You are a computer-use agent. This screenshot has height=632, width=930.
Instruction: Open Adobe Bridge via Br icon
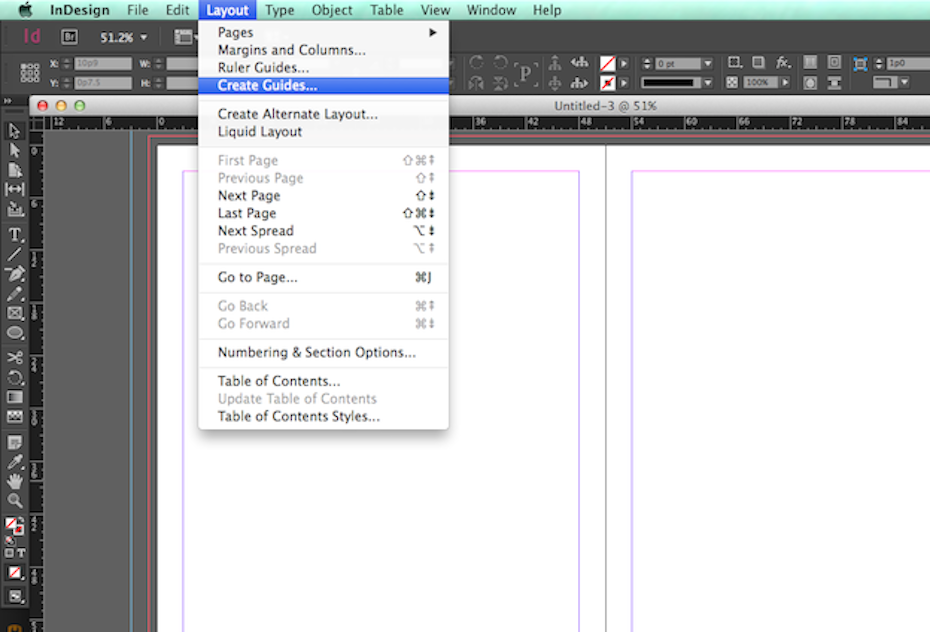69,37
